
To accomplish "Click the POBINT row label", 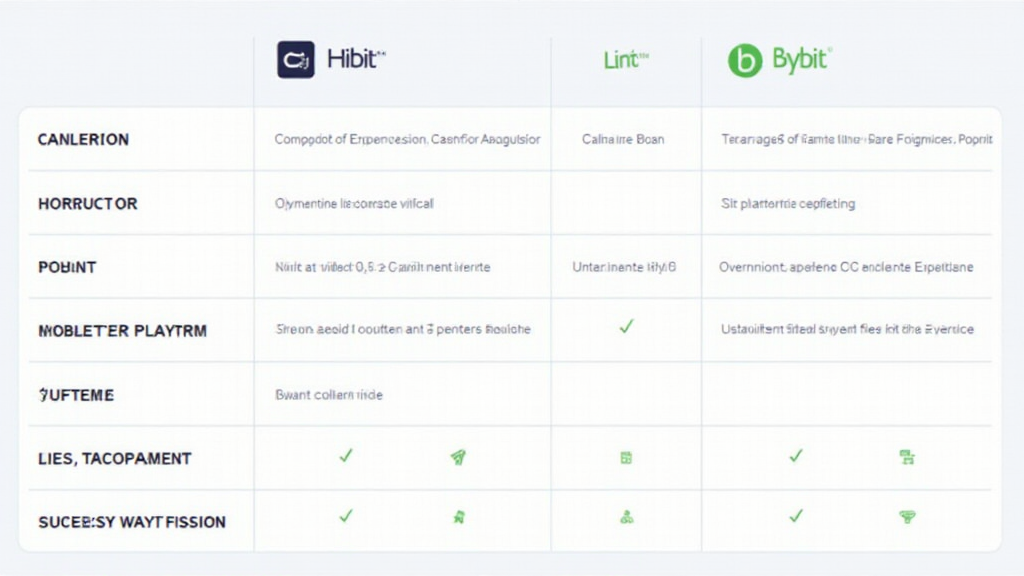I will tap(67, 268).
